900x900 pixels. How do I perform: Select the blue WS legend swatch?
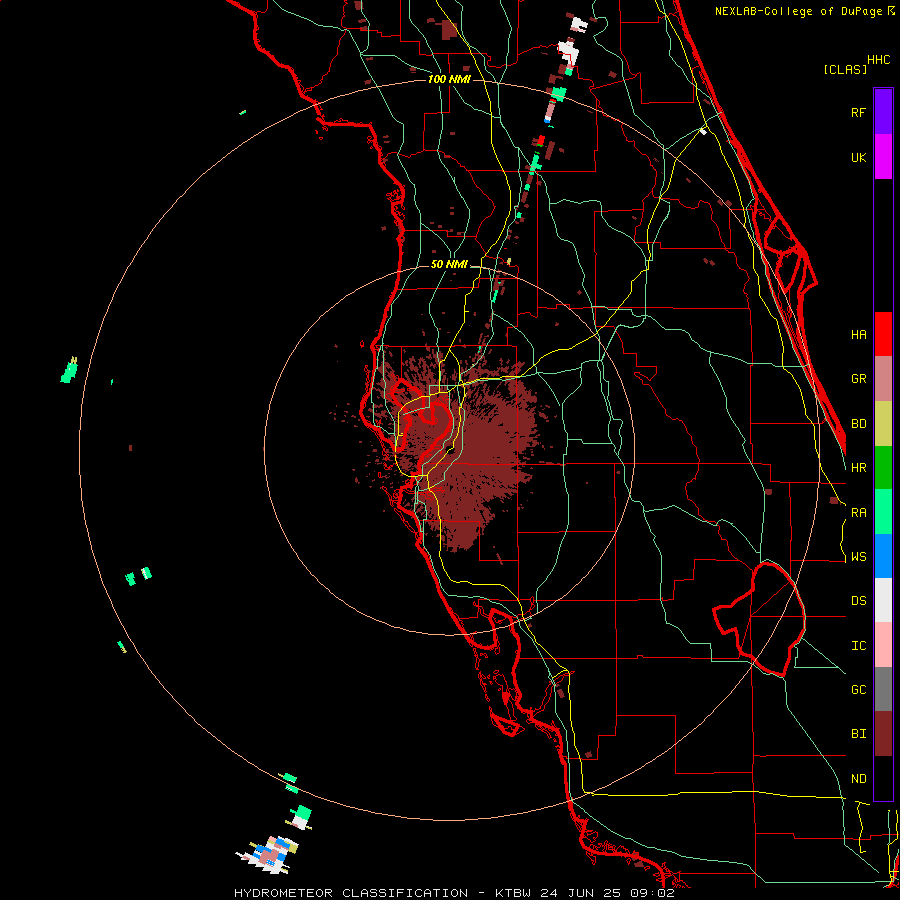[x=883, y=556]
